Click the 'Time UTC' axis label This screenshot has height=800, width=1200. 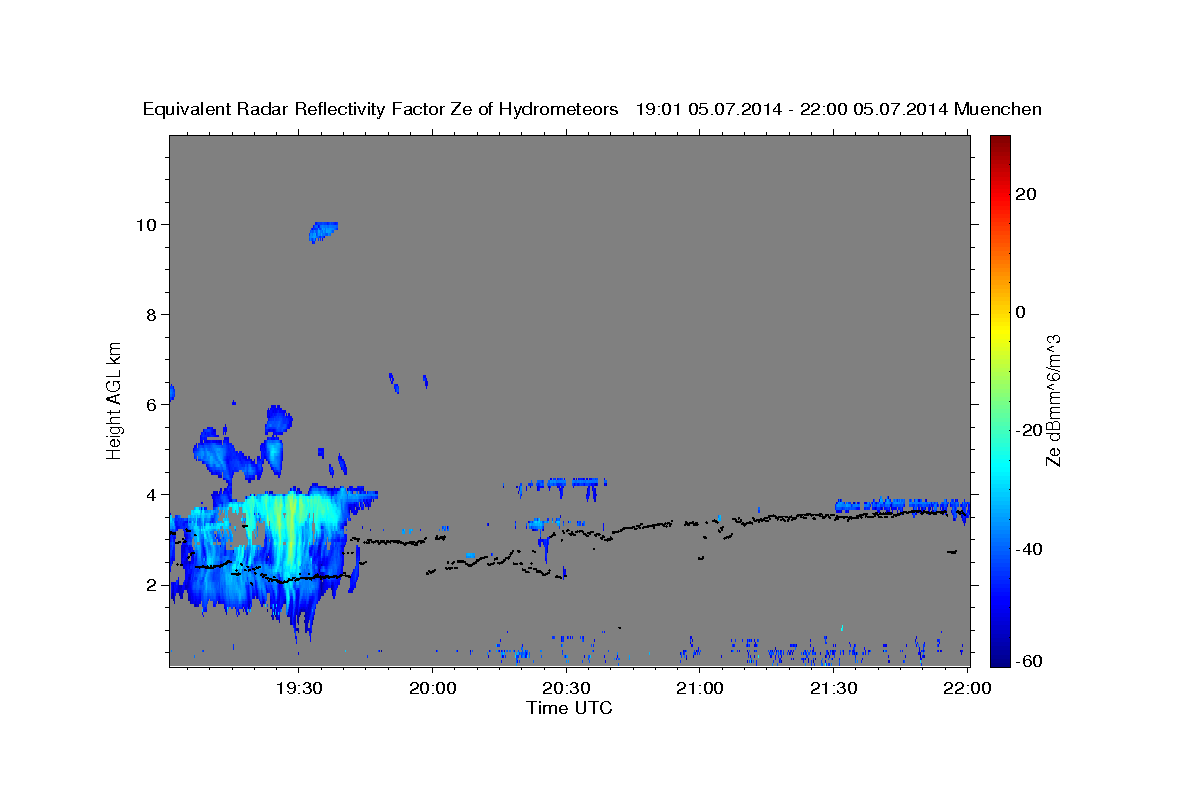pos(569,708)
